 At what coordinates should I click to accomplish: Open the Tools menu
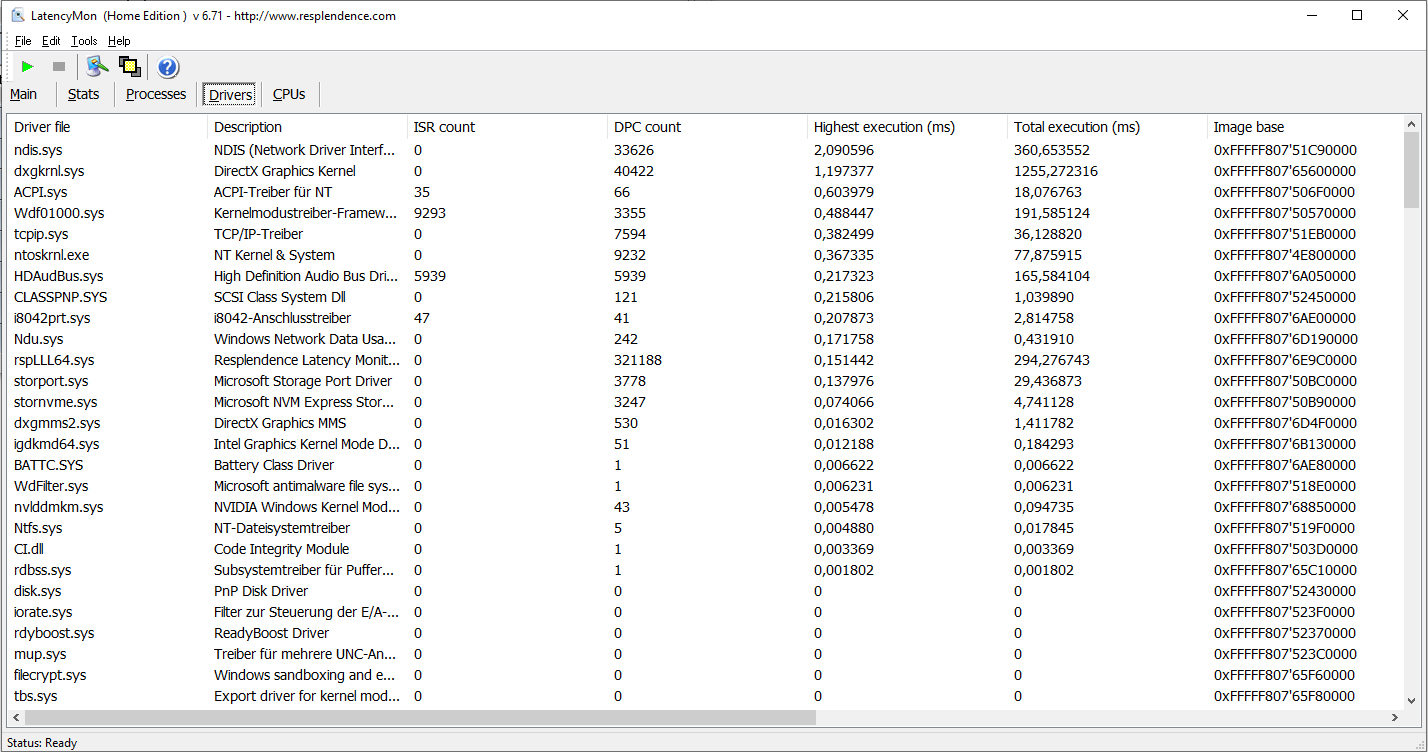(x=84, y=41)
